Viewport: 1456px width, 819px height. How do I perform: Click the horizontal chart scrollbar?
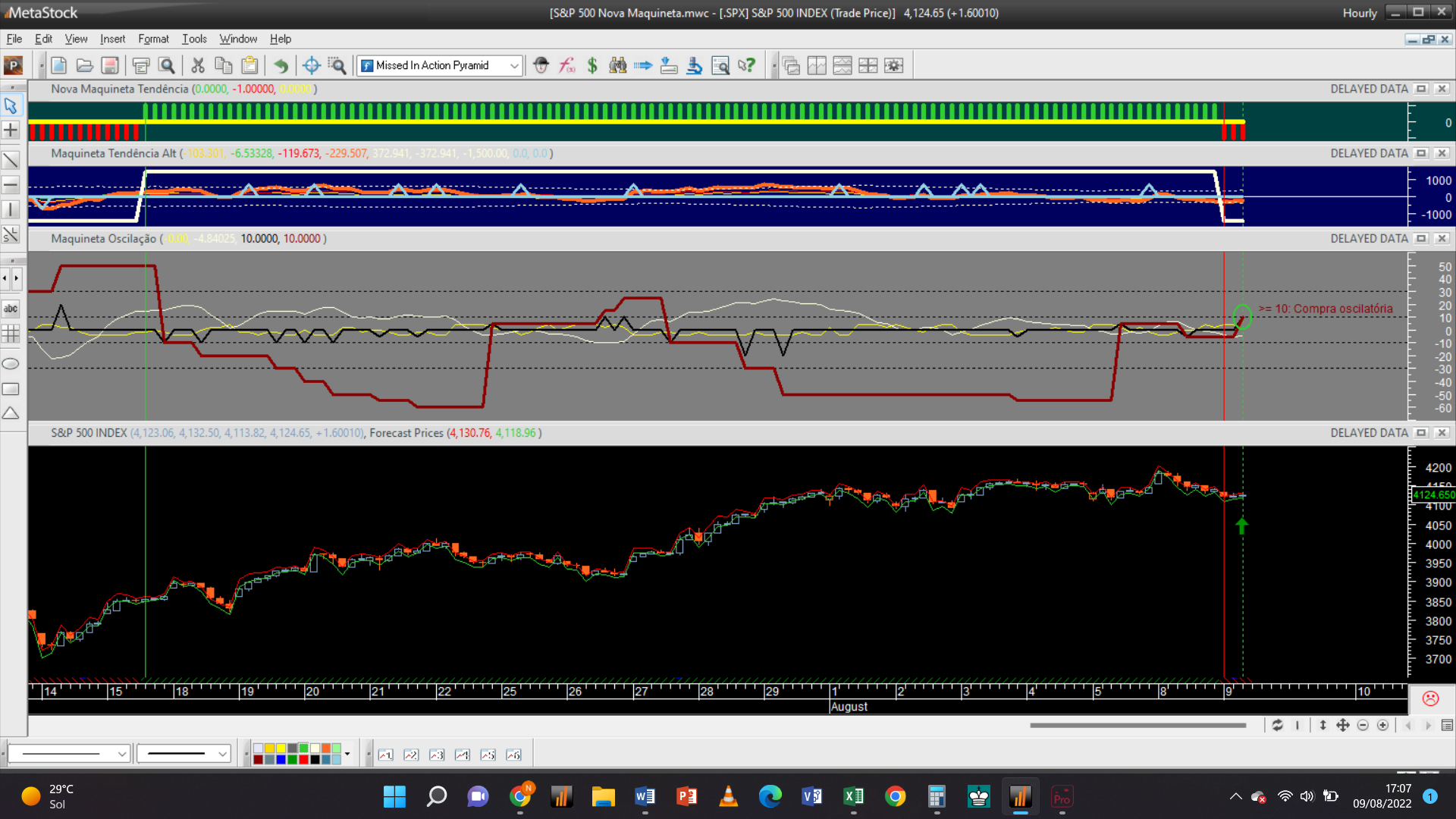coord(1137,726)
